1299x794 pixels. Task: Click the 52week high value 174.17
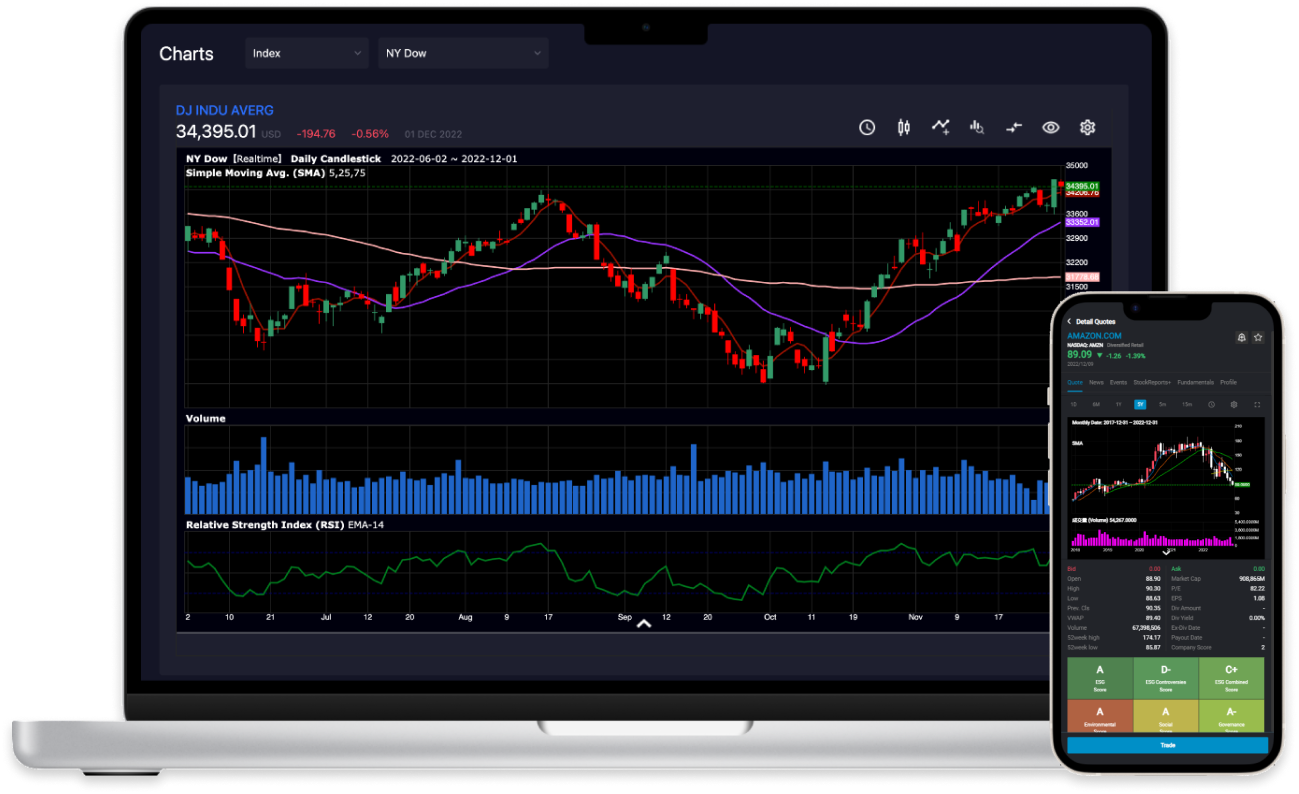1151,638
